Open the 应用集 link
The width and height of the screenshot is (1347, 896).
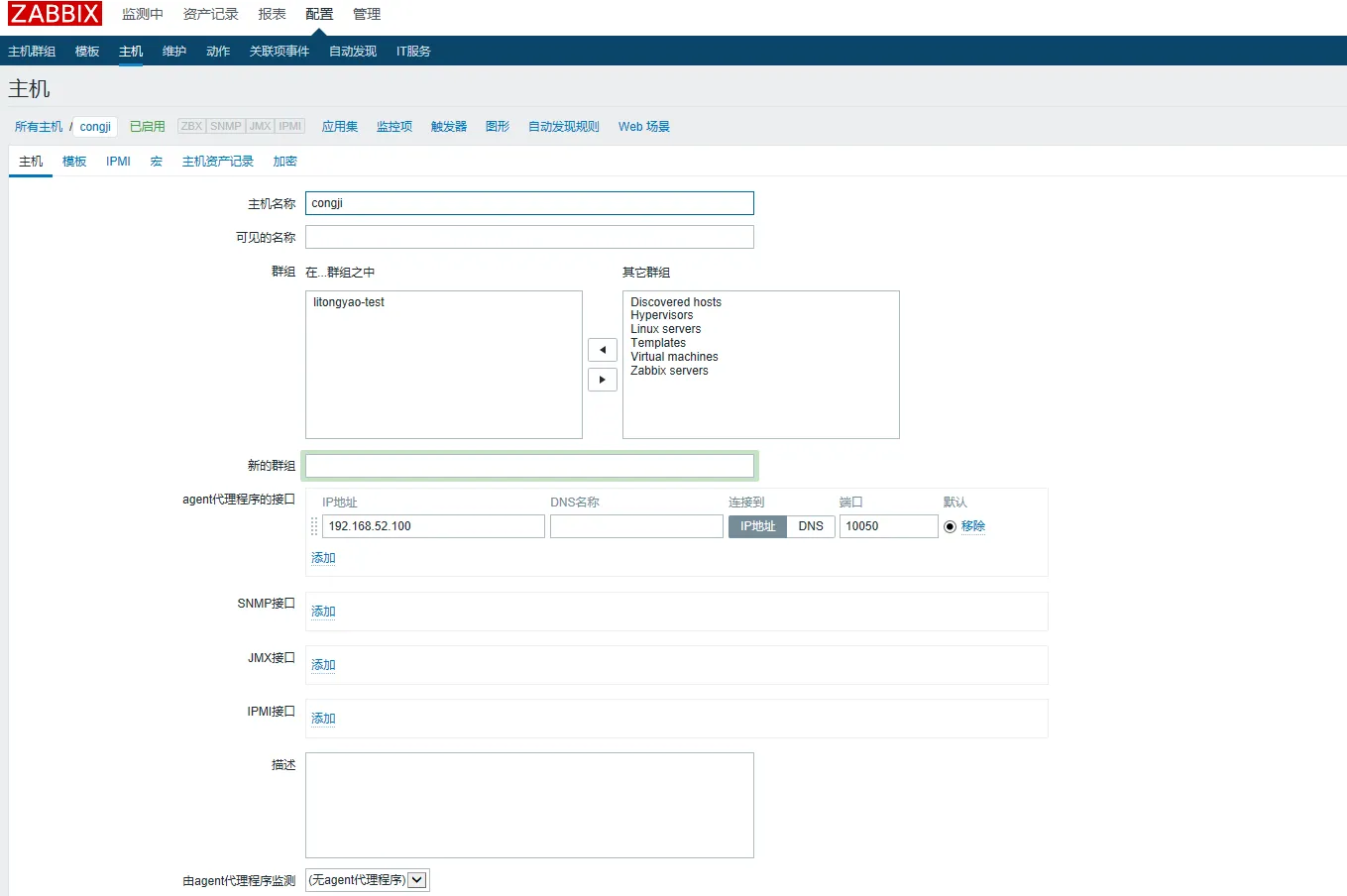pos(340,127)
